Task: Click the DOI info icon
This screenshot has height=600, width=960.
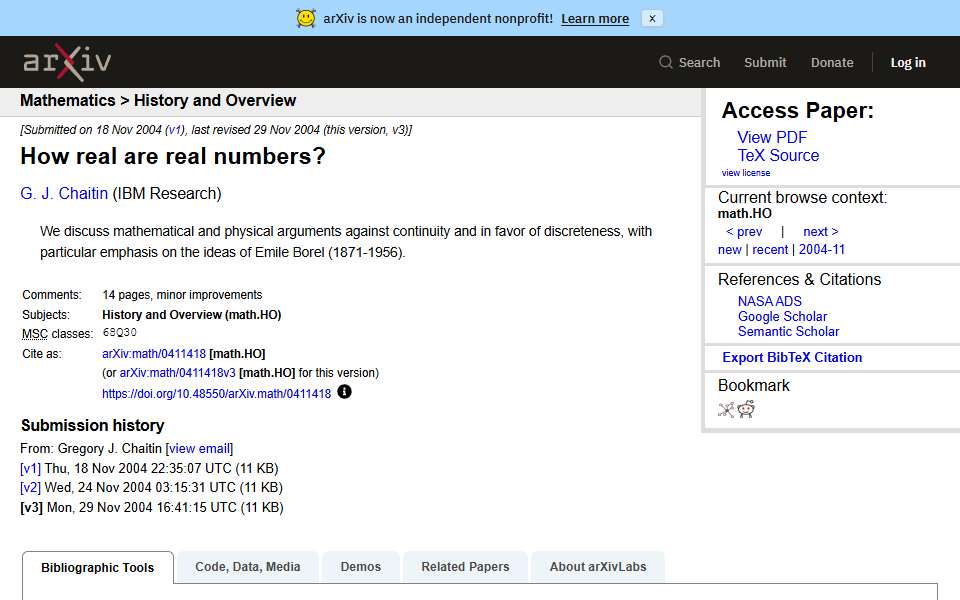Action: pyautogui.click(x=345, y=392)
